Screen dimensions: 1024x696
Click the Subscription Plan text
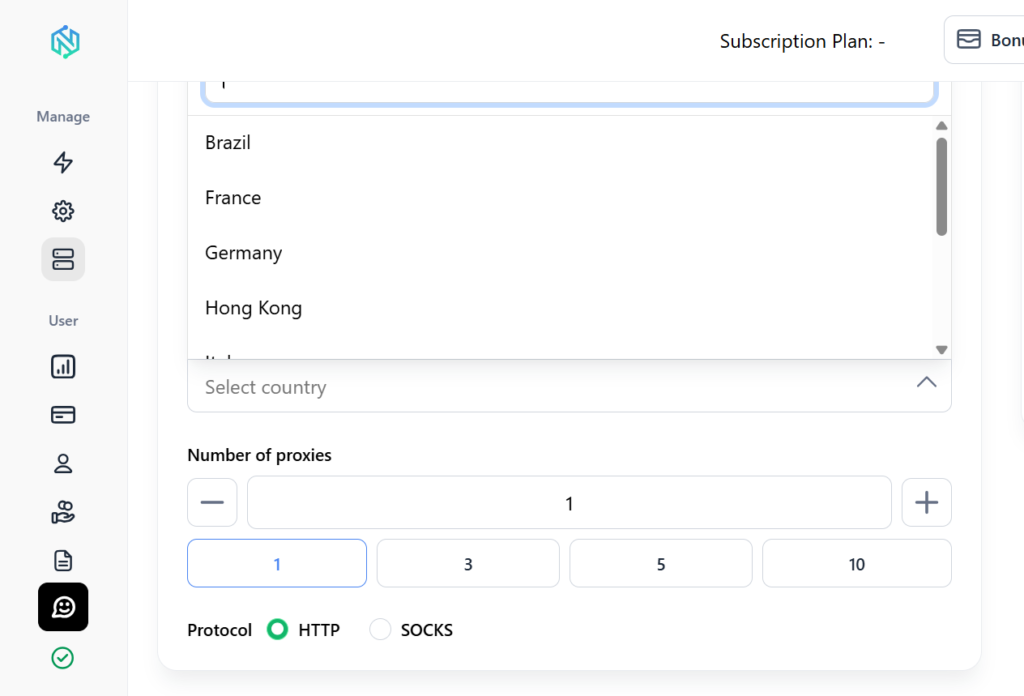(x=803, y=41)
